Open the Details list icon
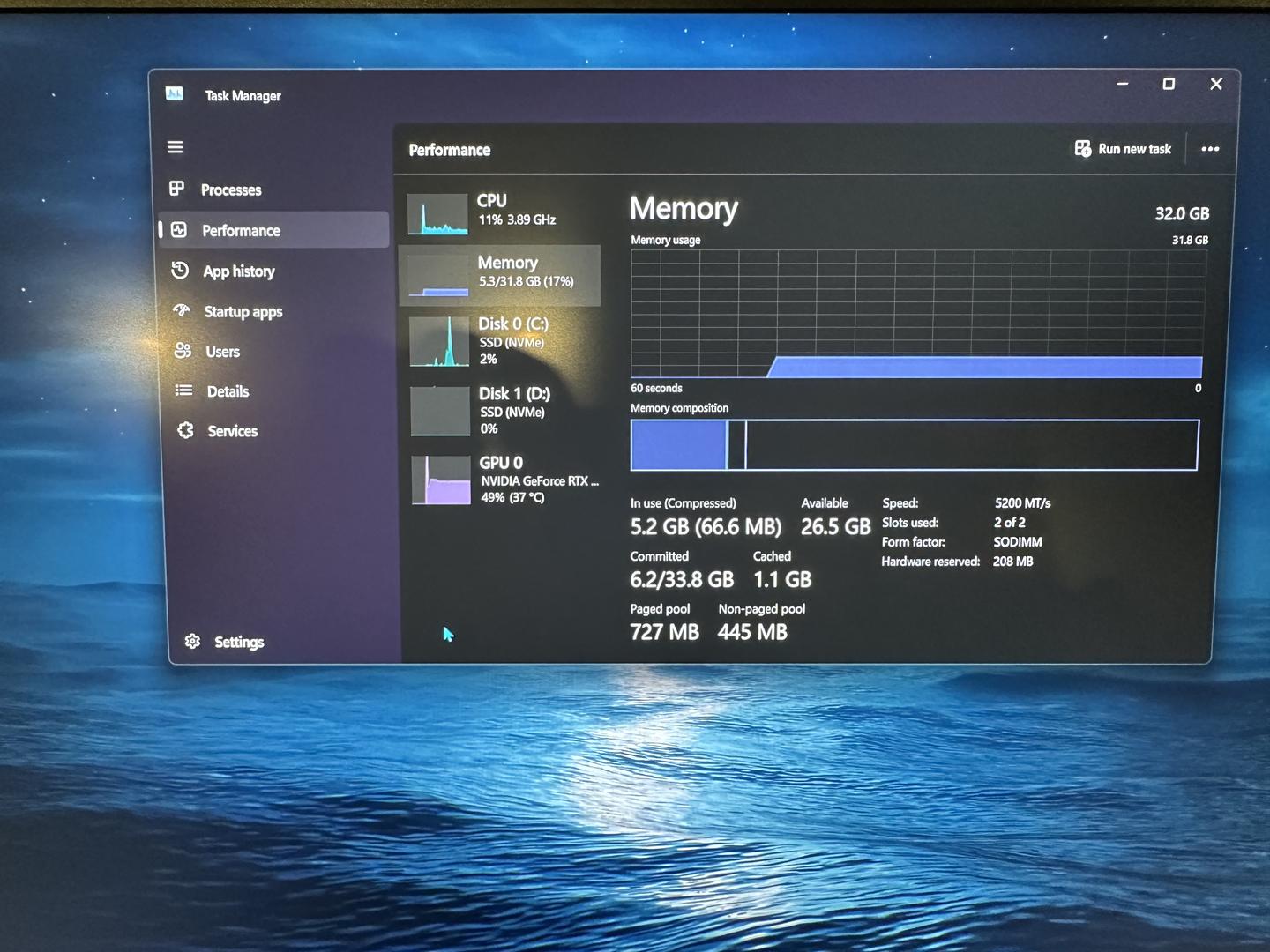 183,390
